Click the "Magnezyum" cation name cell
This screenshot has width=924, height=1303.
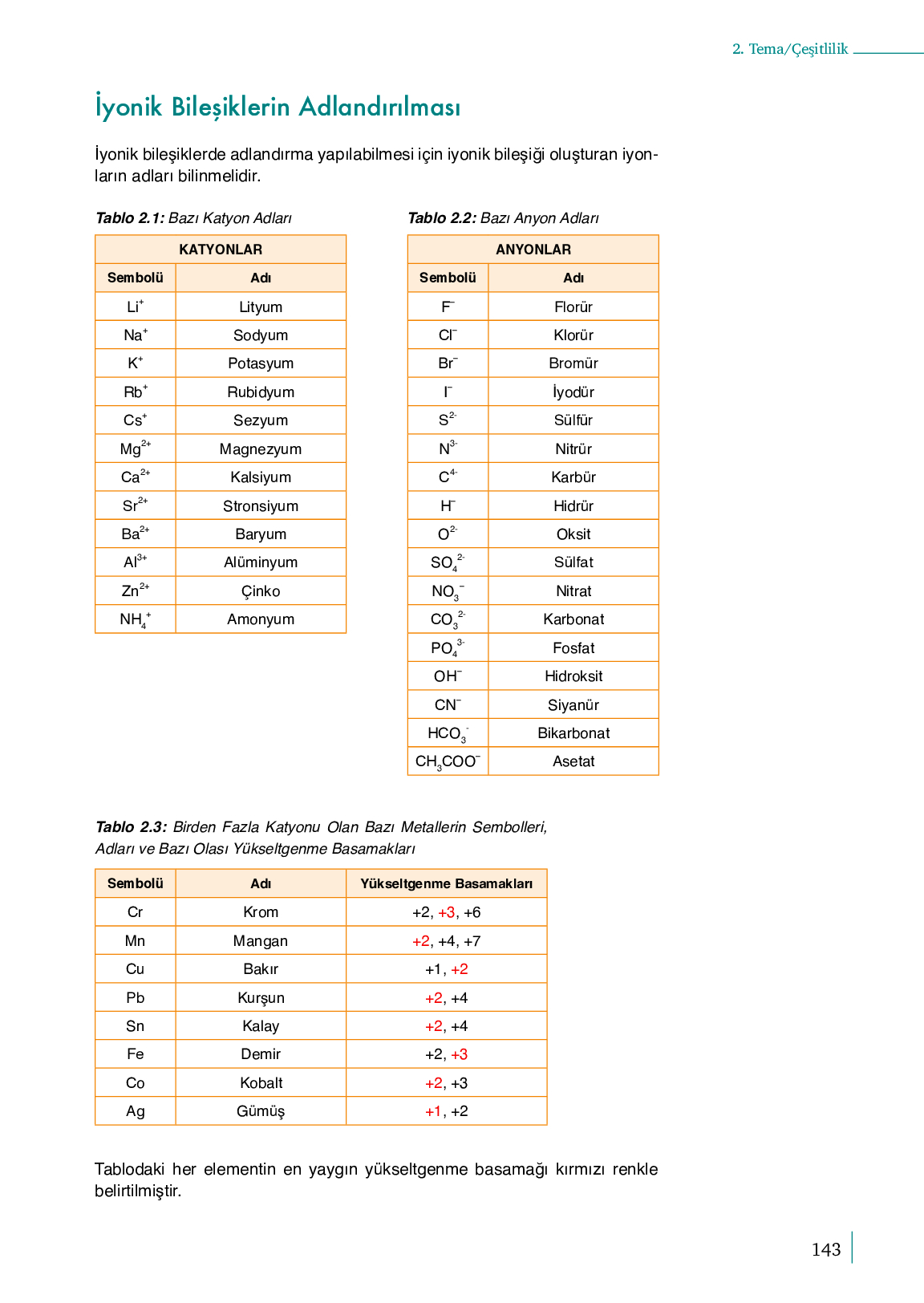pyautogui.click(x=261, y=449)
